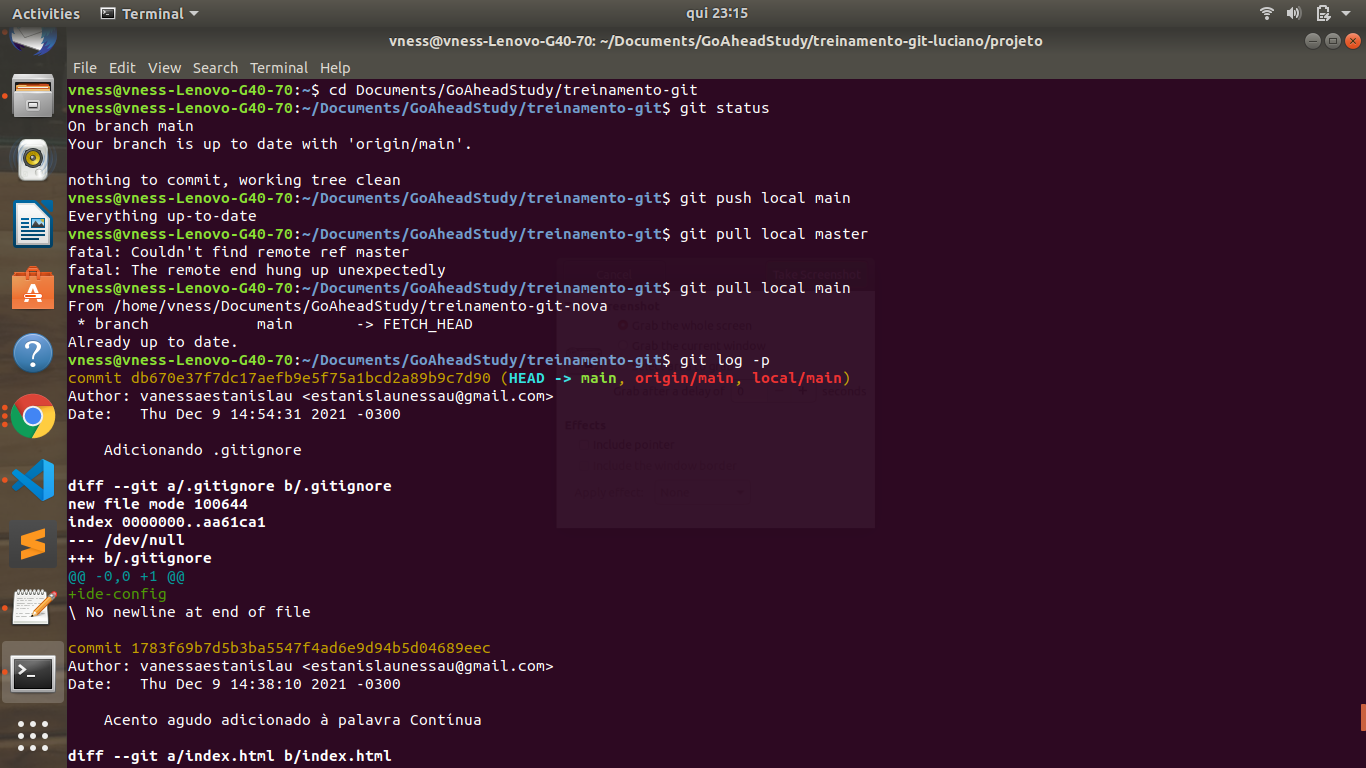The height and width of the screenshot is (768, 1366).
Task: Click 'Everything up-to-date' output line
Action: [162, 216]
